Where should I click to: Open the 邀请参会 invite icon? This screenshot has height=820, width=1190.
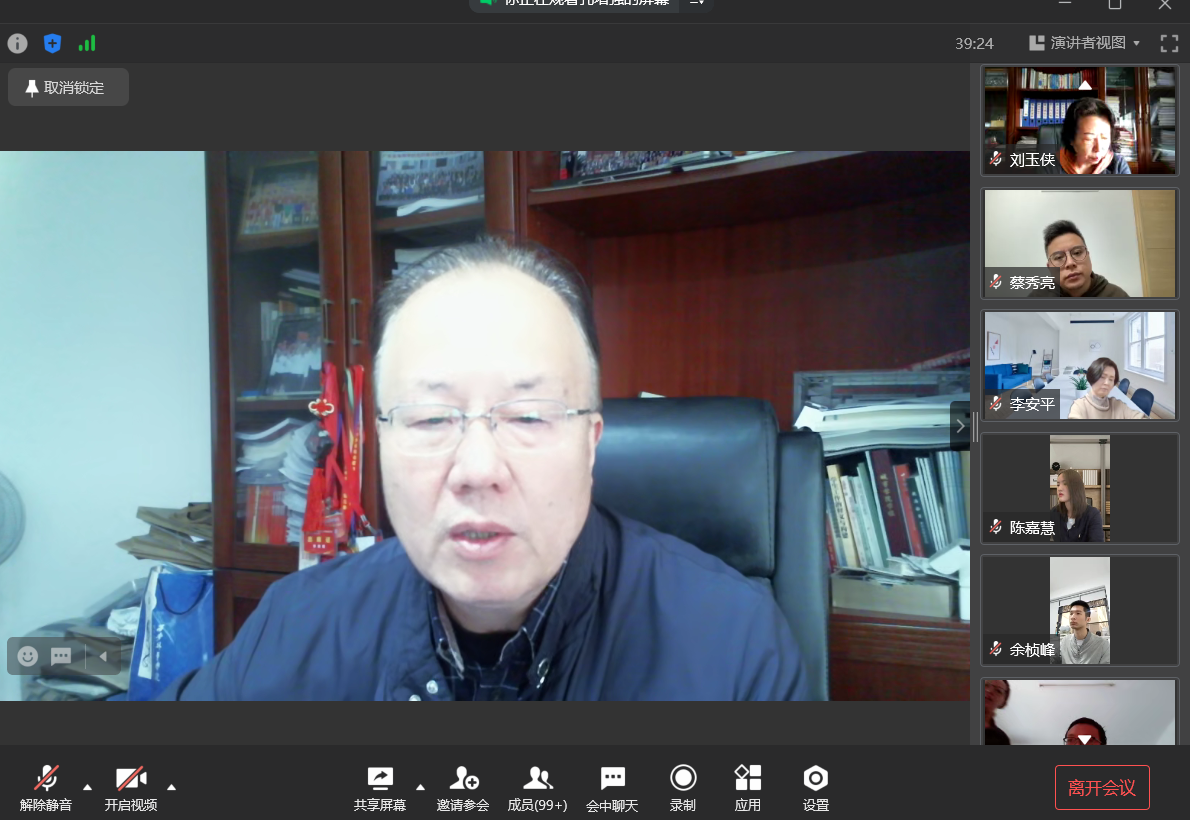(x=463, y=788)
